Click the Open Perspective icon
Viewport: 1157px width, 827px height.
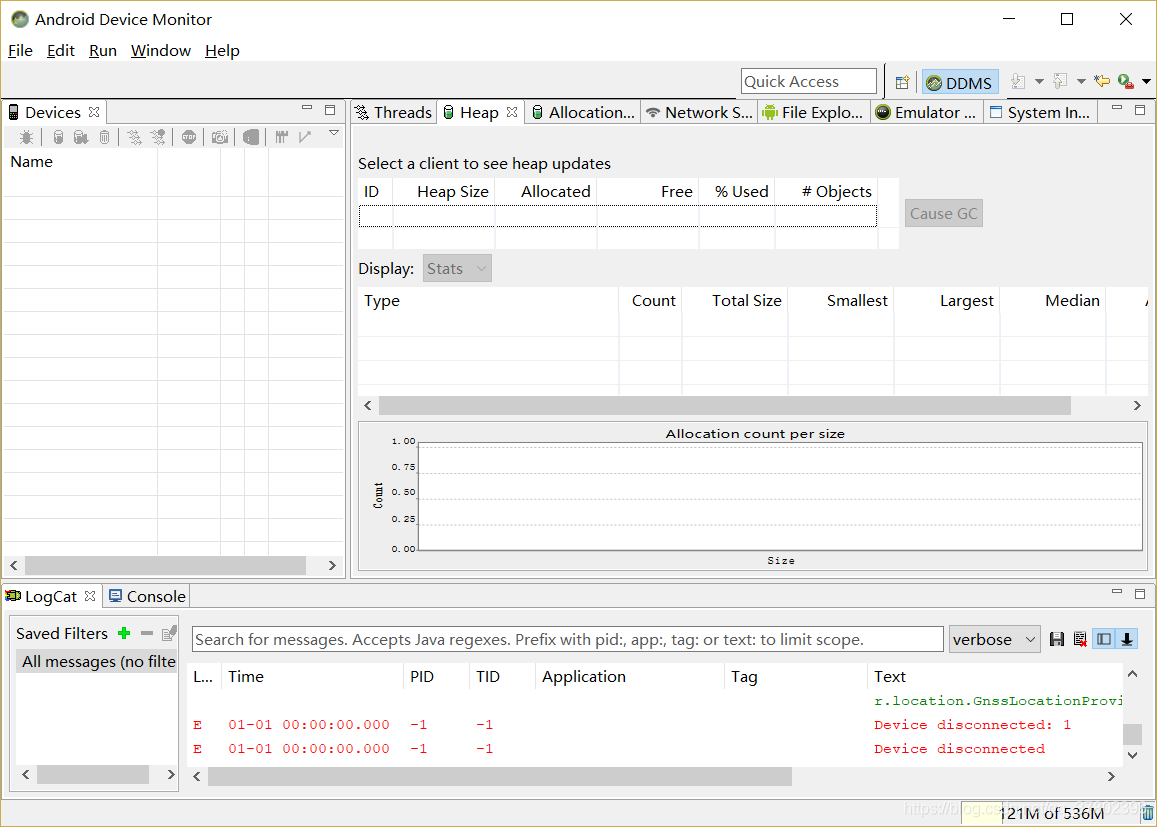point(902,83)
